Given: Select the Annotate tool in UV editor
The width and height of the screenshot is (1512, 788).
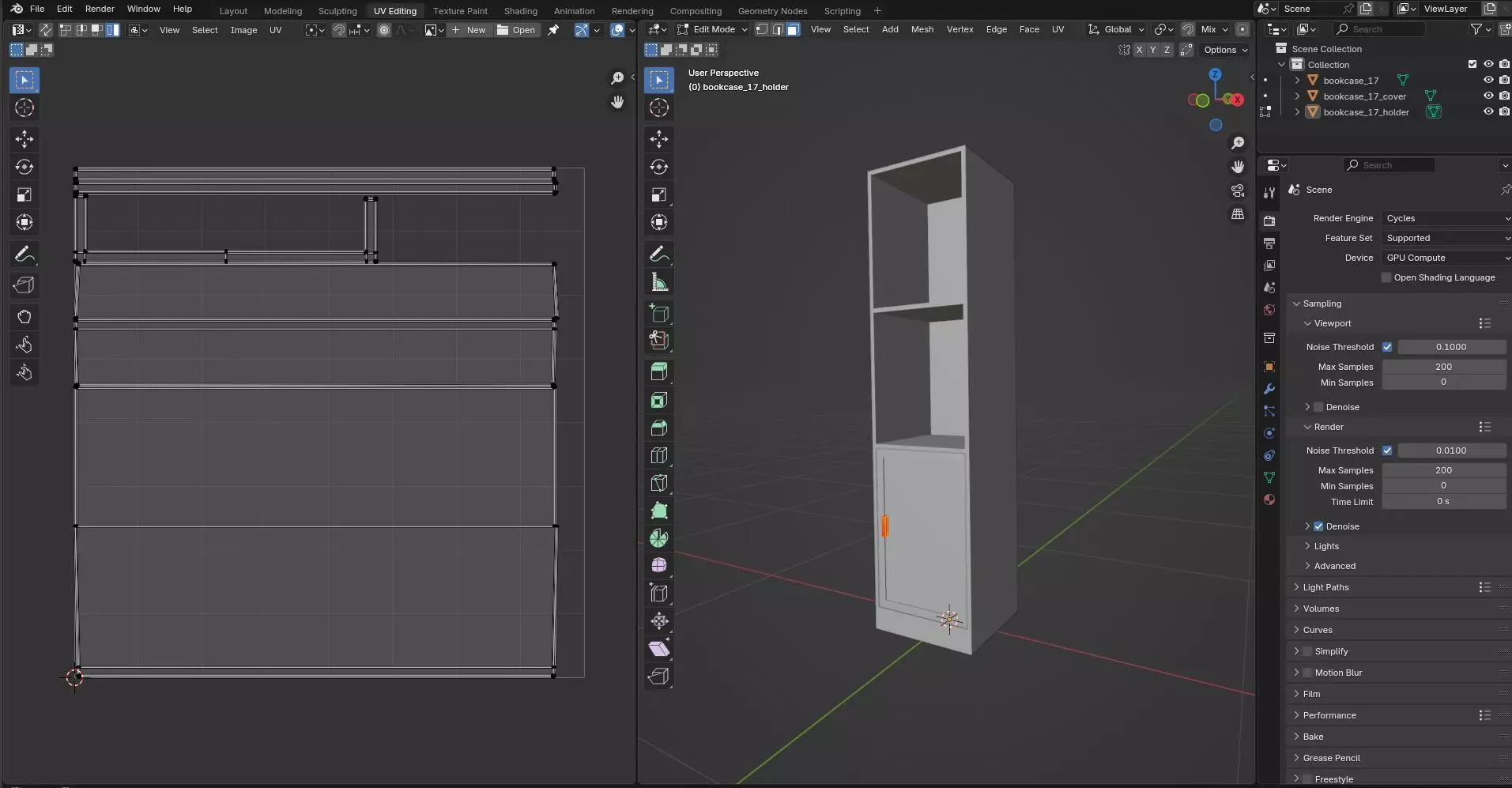Looking at the screenshot, I should (x=25, y=254).
